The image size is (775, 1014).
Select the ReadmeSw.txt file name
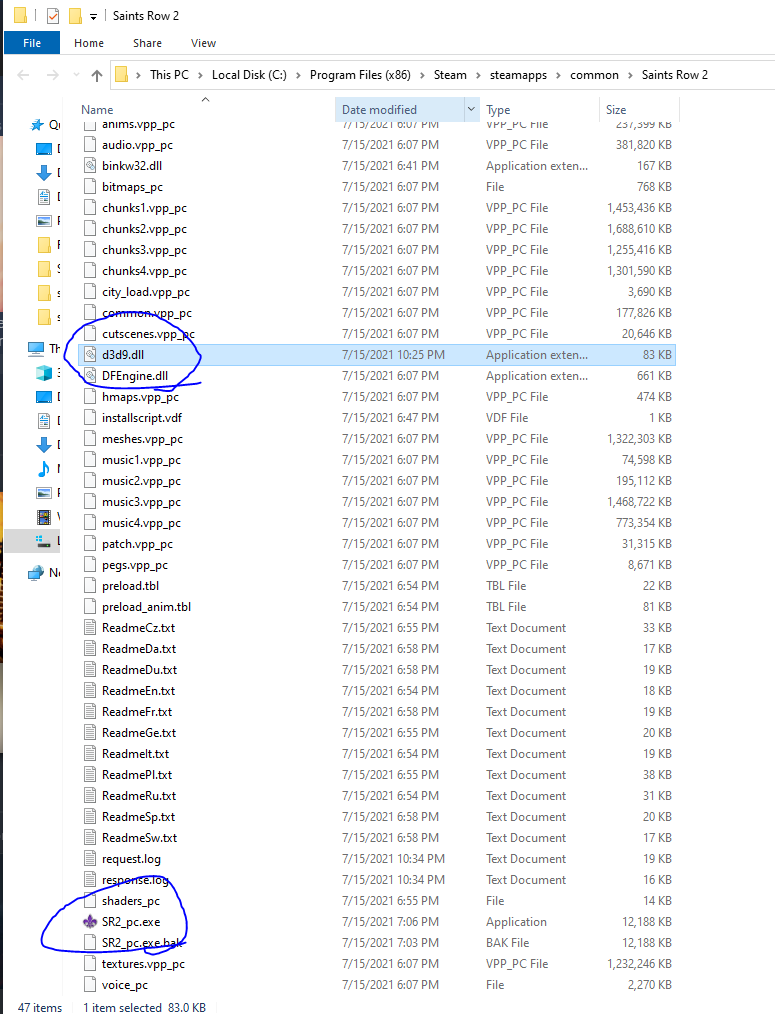(139, 837)
